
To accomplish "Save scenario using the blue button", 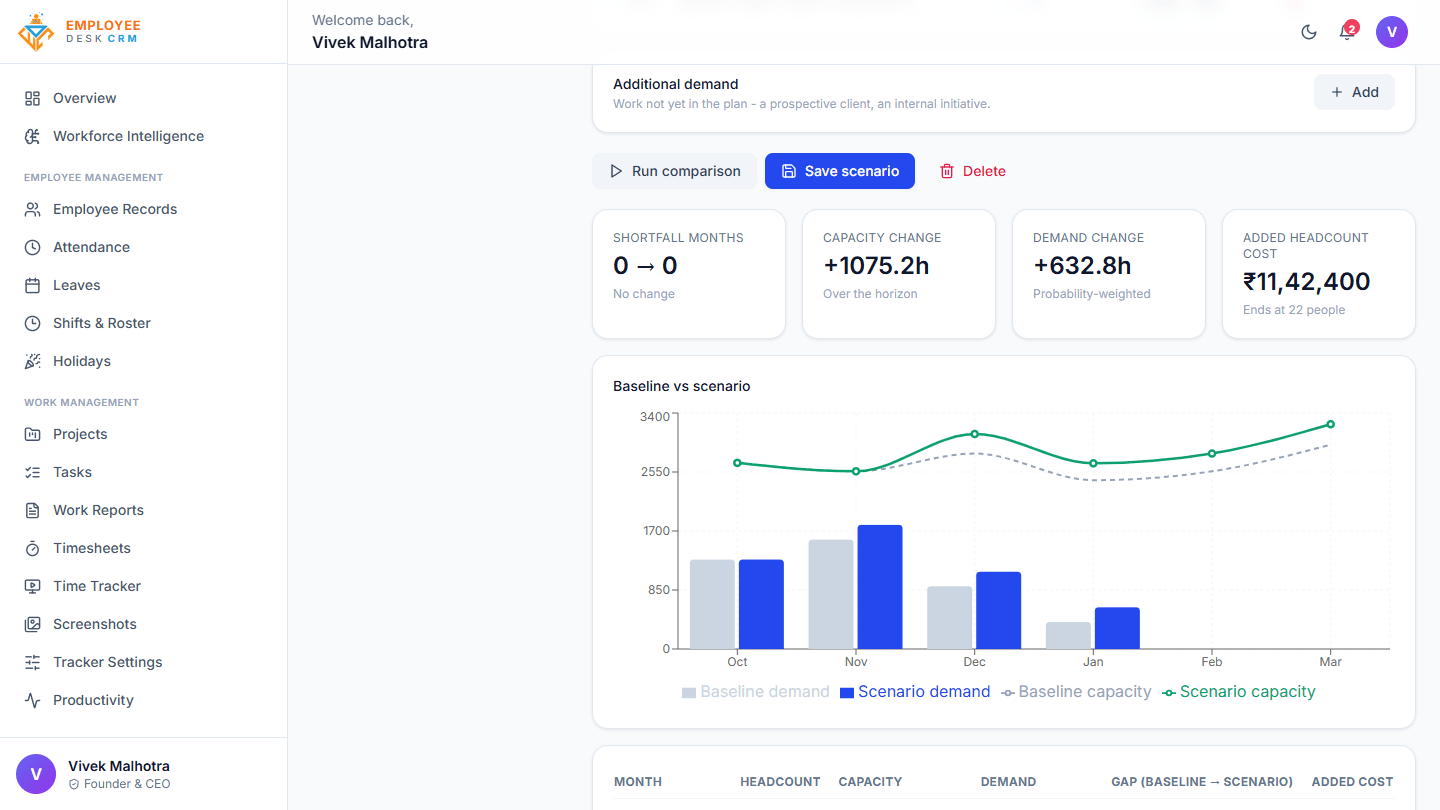I will [840, 171].
